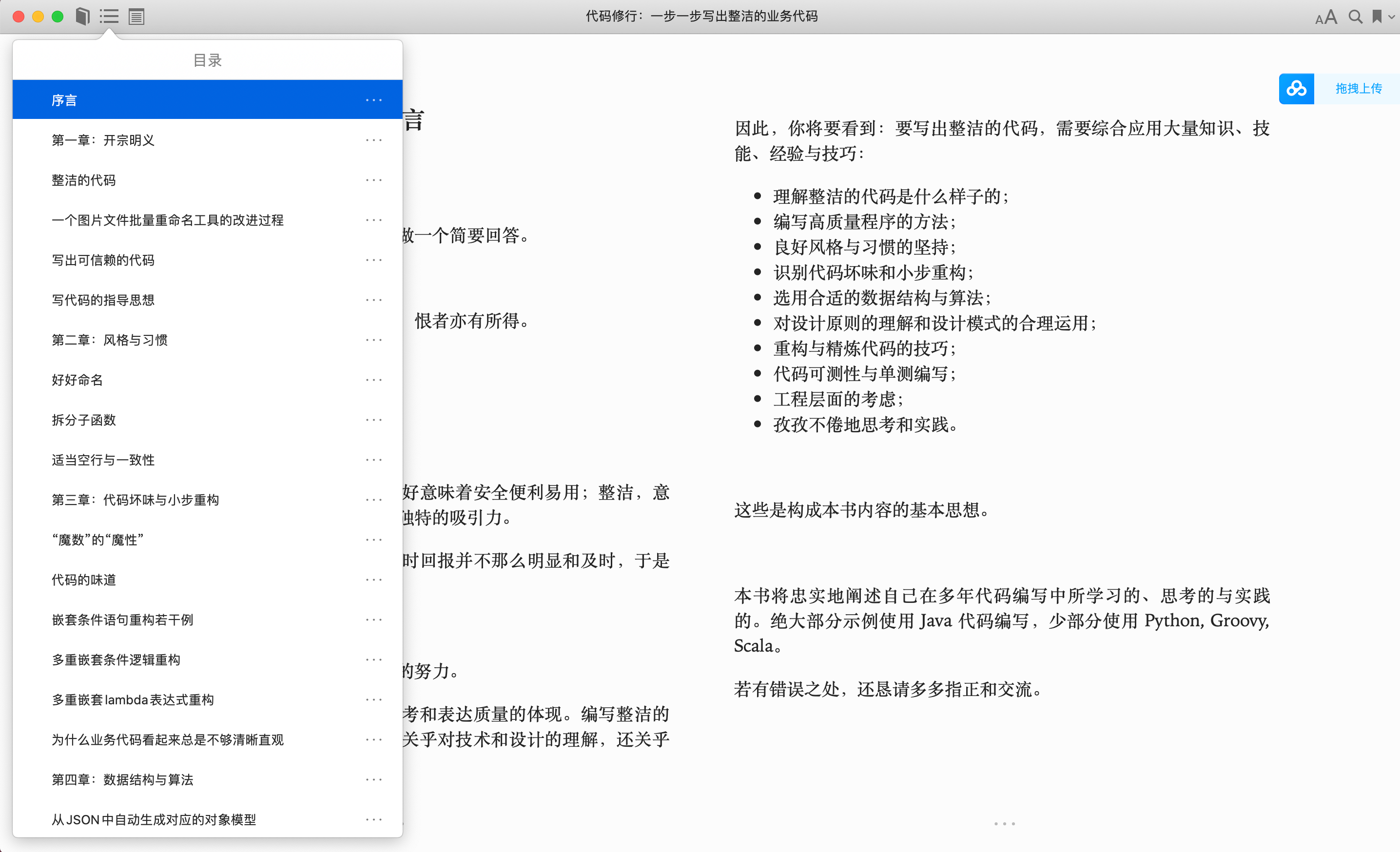Viewport: 1400px width, 852px height.
Task: Open the notes panel icon
Action: pyautogui.click(x=136, y=17)
